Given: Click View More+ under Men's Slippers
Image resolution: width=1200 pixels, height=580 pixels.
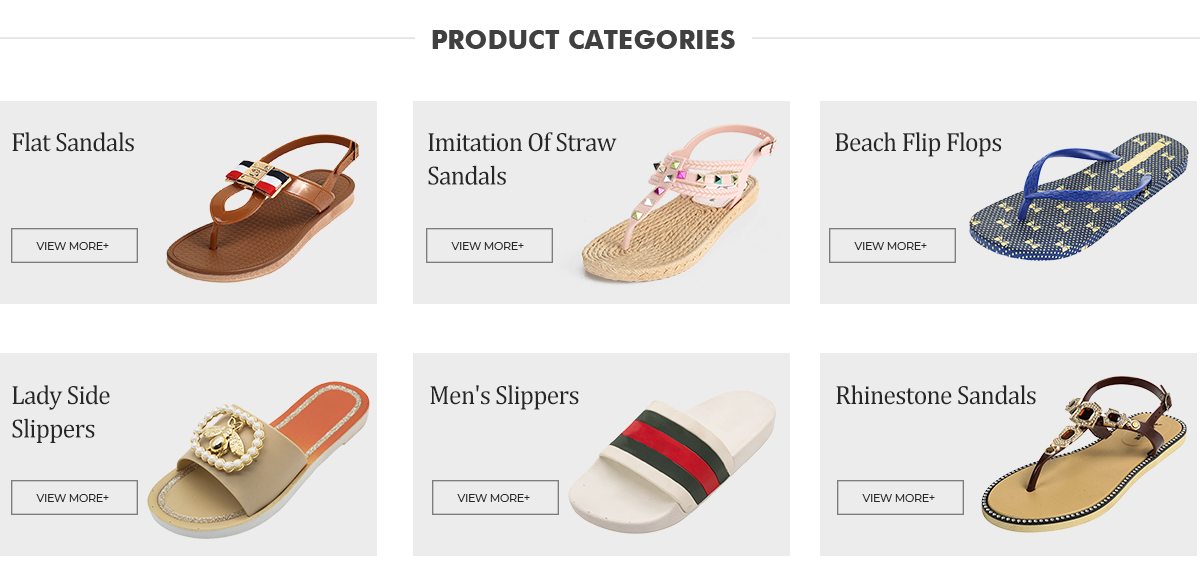Looking at the screenshot, I should [495, 498].
